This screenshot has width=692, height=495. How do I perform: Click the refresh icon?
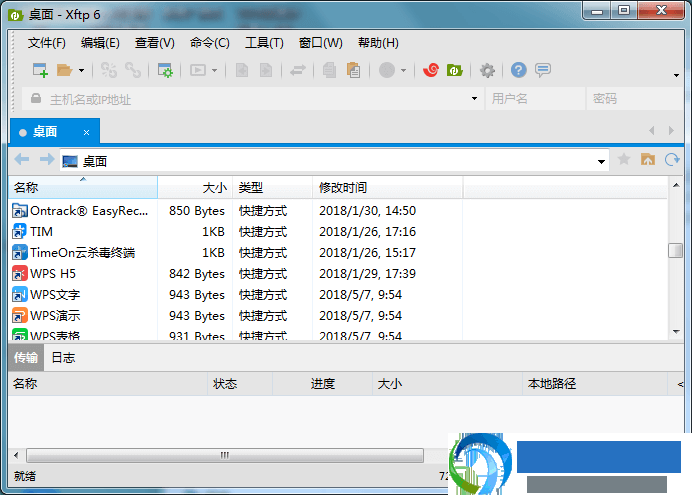(x=672, y=159)
